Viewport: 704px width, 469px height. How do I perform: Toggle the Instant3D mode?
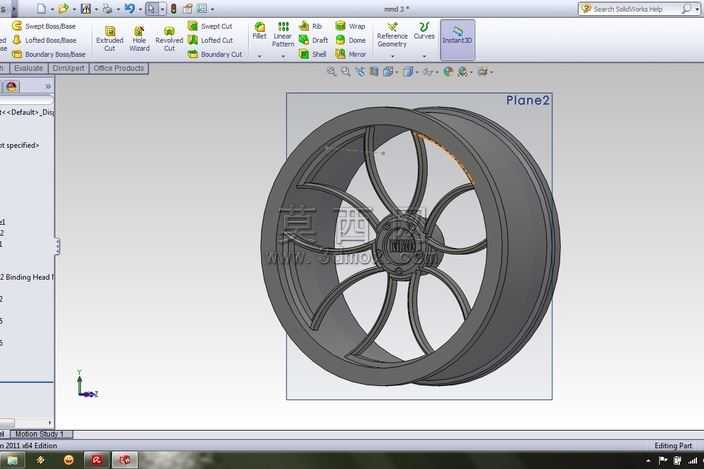(458, 39)
